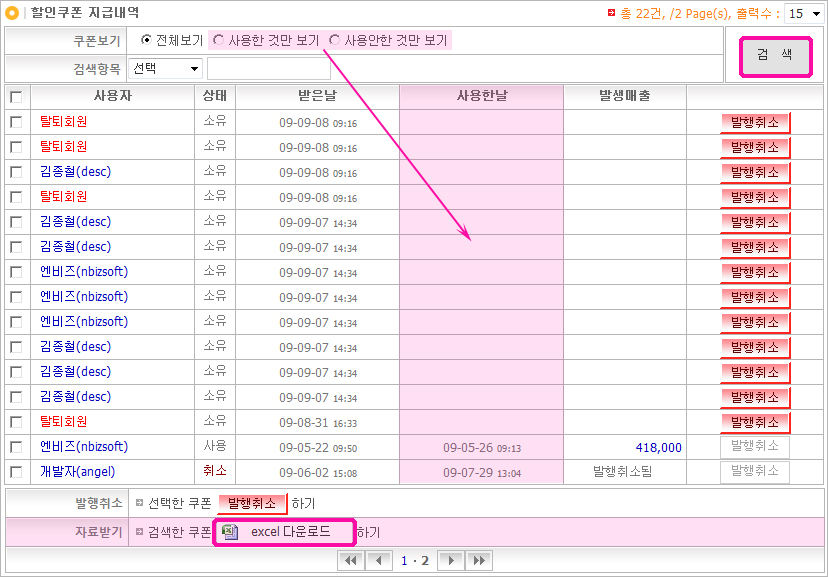This screenshot has width=828, height=577.
Task: Click the 검색 button
Action: click(x=774, y=55)
